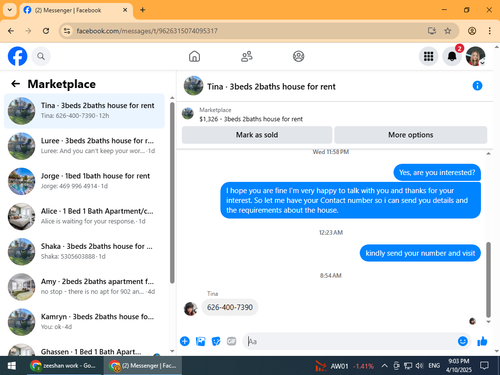This screenshot has width=500, height=375.
Task: Open Tina 3beds 2baths conversation
Action: coord(84,111)
